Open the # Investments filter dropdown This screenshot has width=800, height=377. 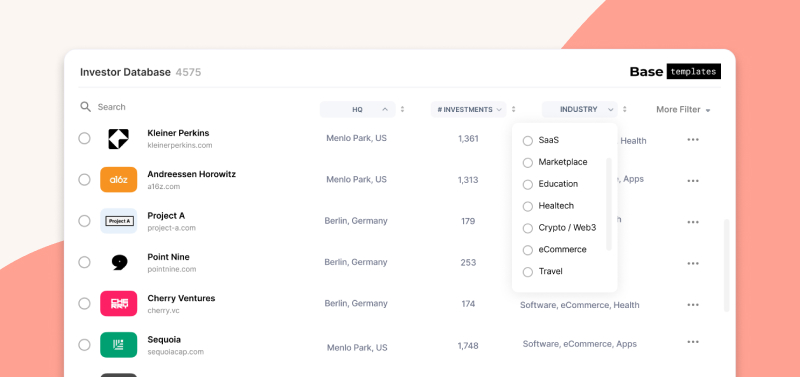468,109
